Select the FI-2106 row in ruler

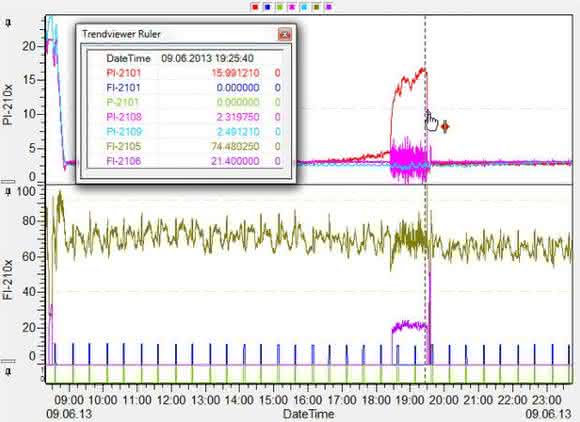point(184,161)
